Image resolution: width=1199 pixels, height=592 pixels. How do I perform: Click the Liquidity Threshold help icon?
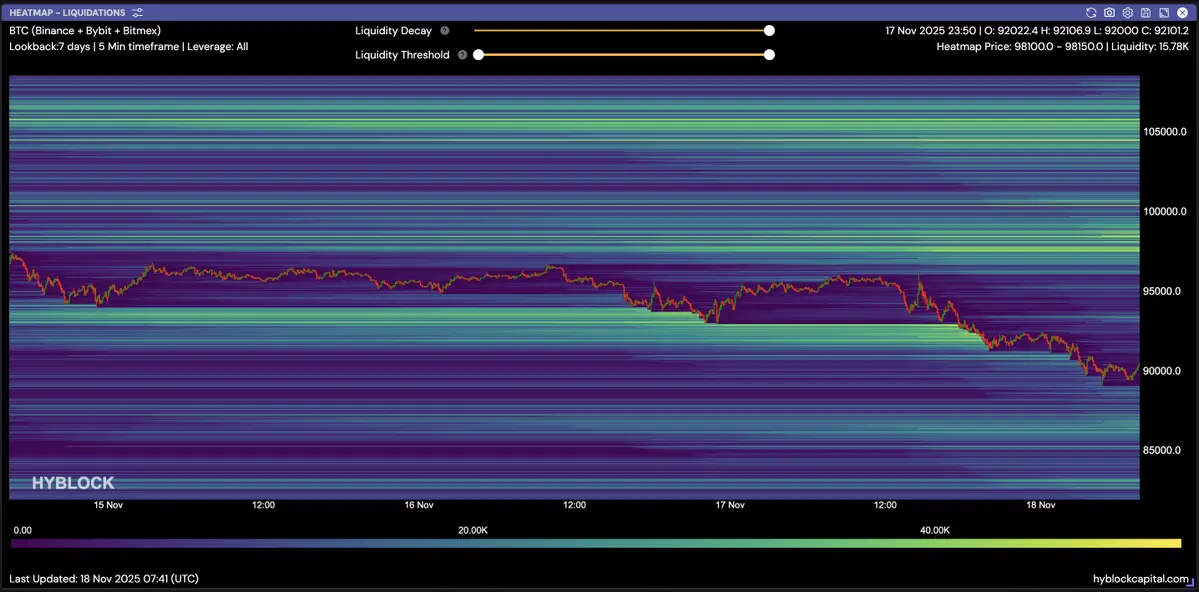pos(462,55)
